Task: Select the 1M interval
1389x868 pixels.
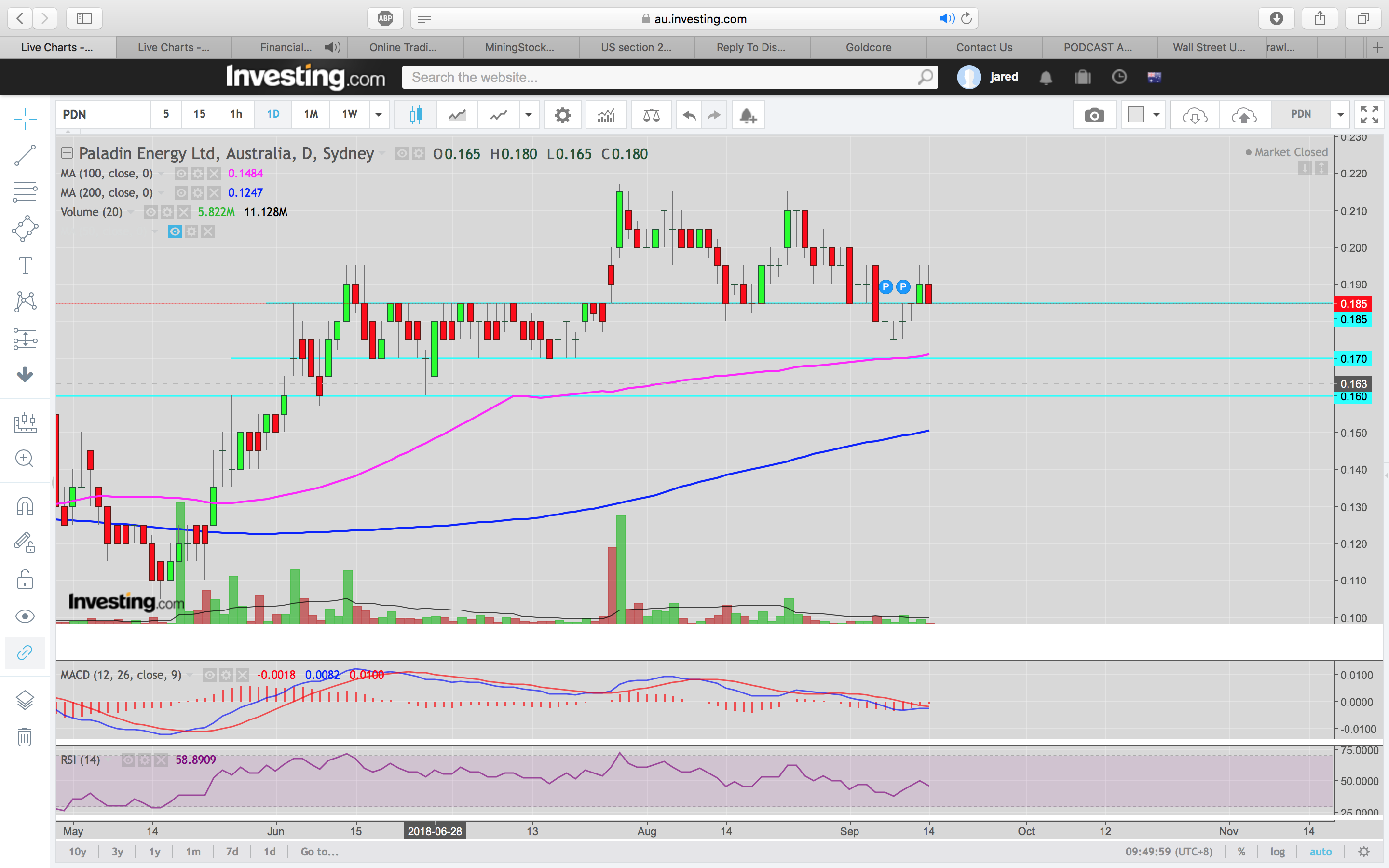Action: pyautogui.click(x=311, y=114)
